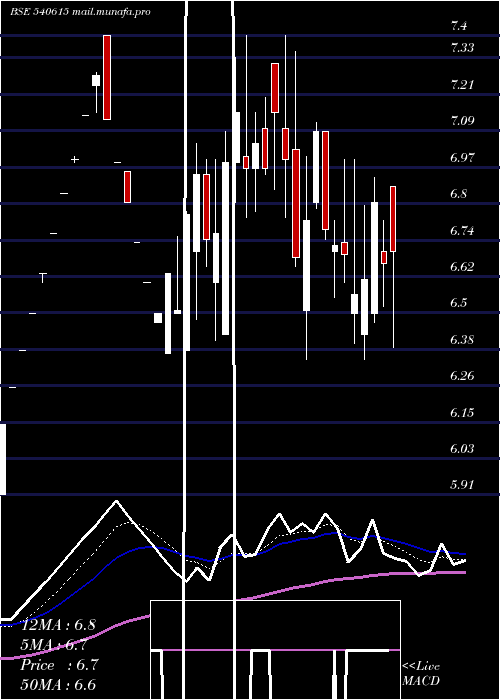Click the 7.21 price axis label

pyautogui.click(x=462, y=84)
